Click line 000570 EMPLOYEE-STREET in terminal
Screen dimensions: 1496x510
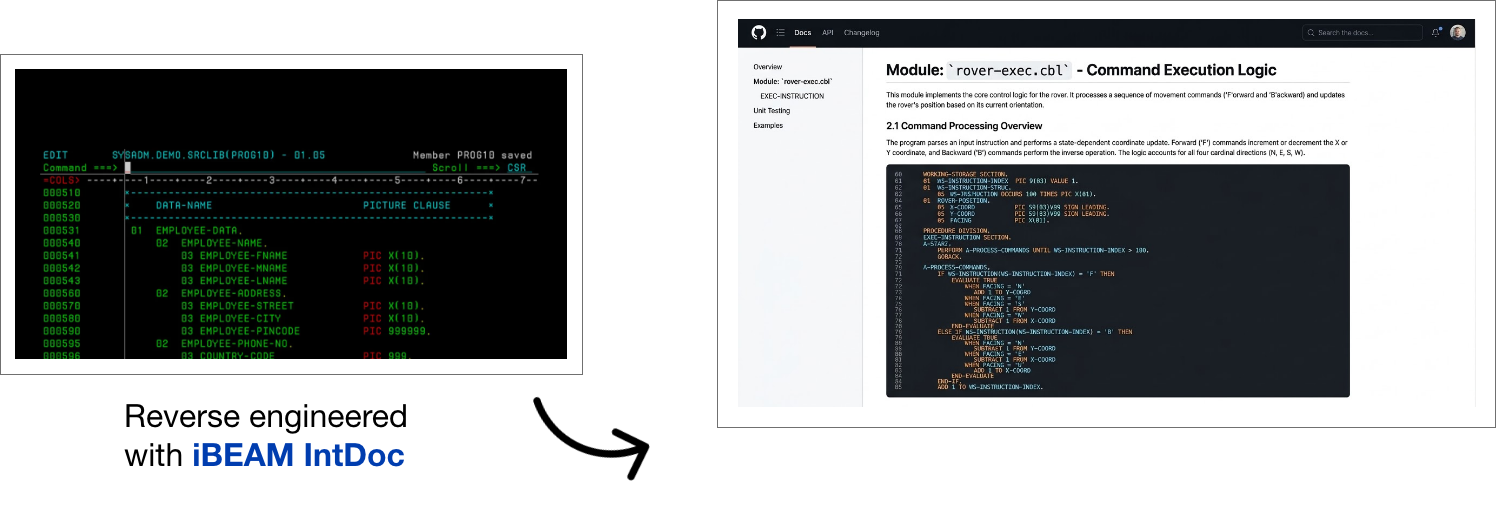point(236,305)
